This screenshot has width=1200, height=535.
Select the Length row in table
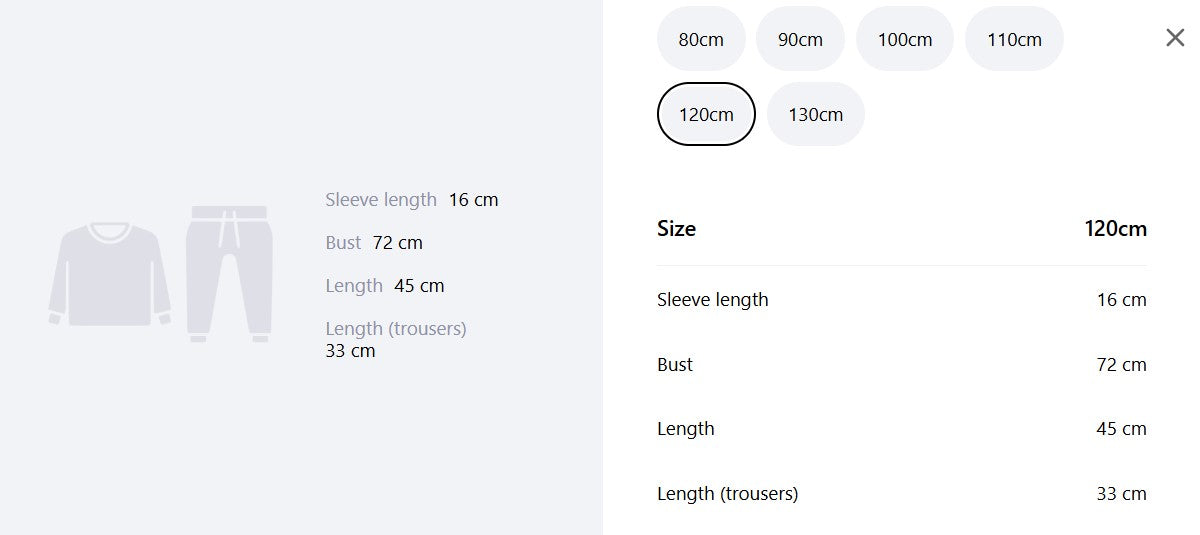click(902, 428)
